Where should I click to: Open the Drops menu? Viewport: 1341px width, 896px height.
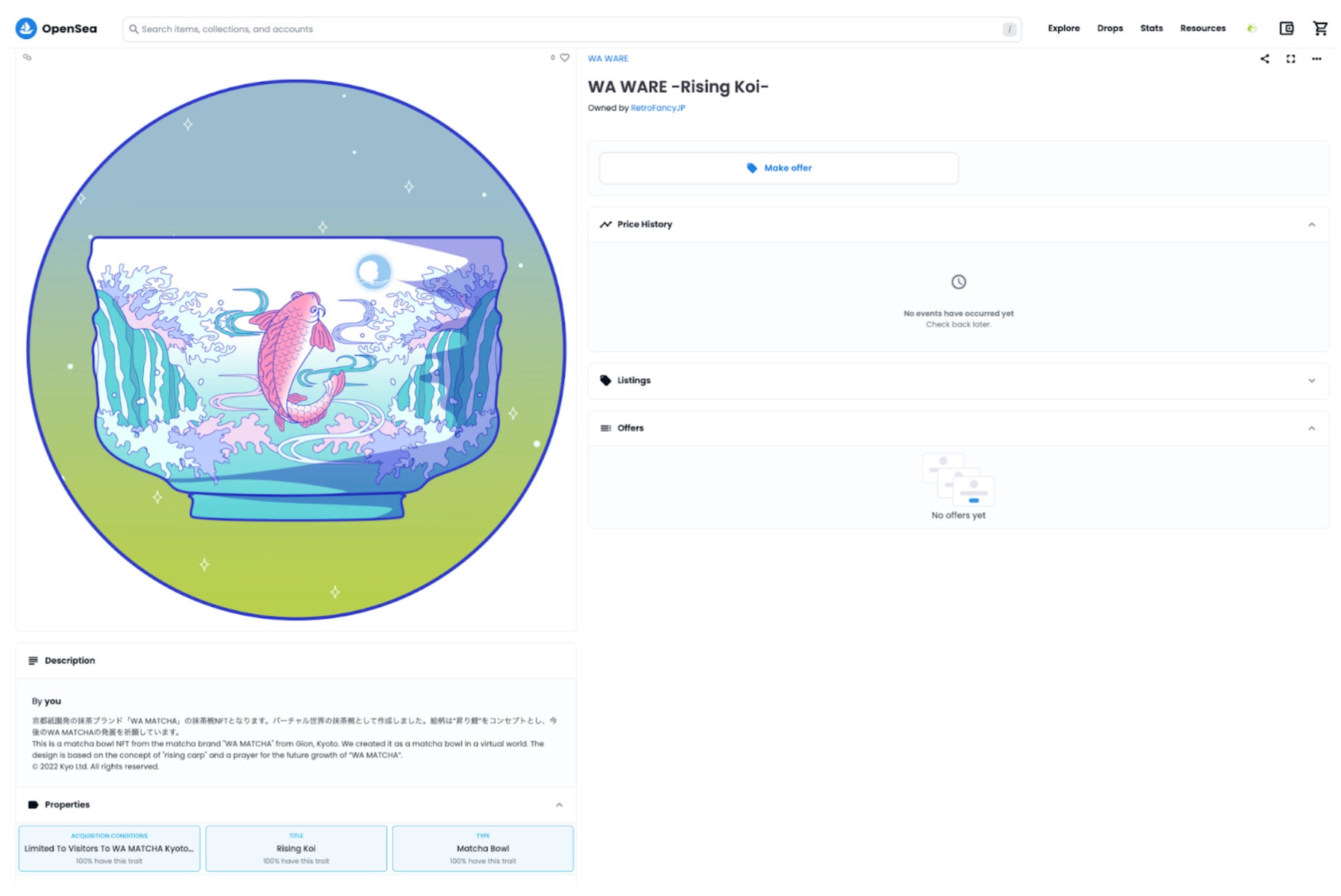click(x=1109, y=28)
